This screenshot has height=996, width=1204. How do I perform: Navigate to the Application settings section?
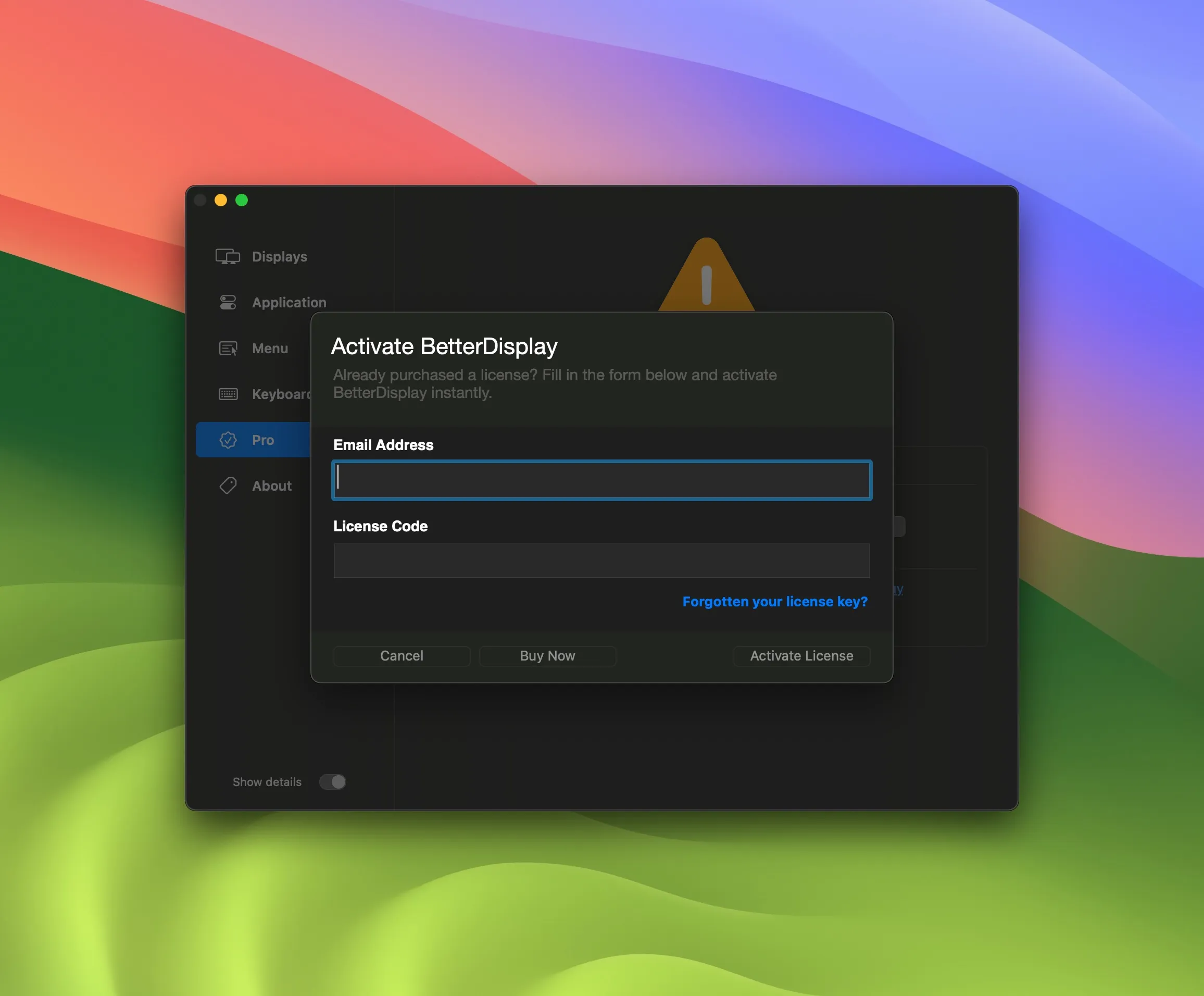click(x=289, y=302)
